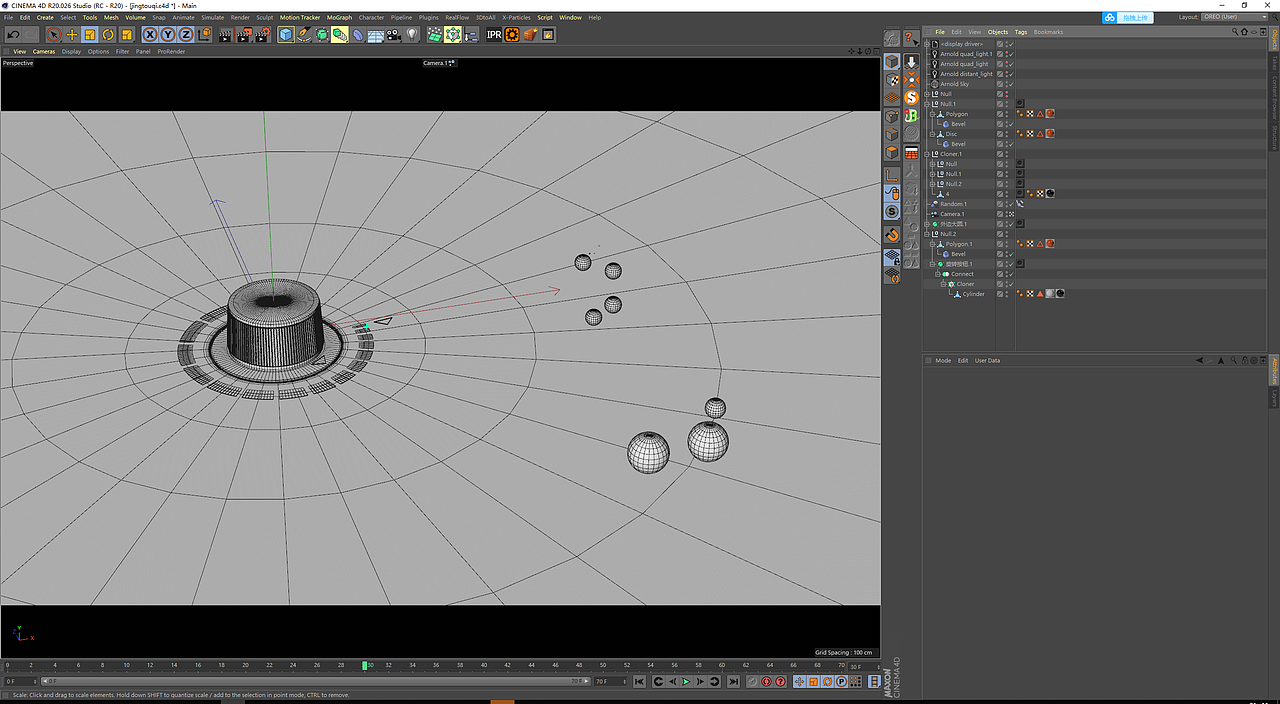Switch to the Takes side tab

point(1275,63)
